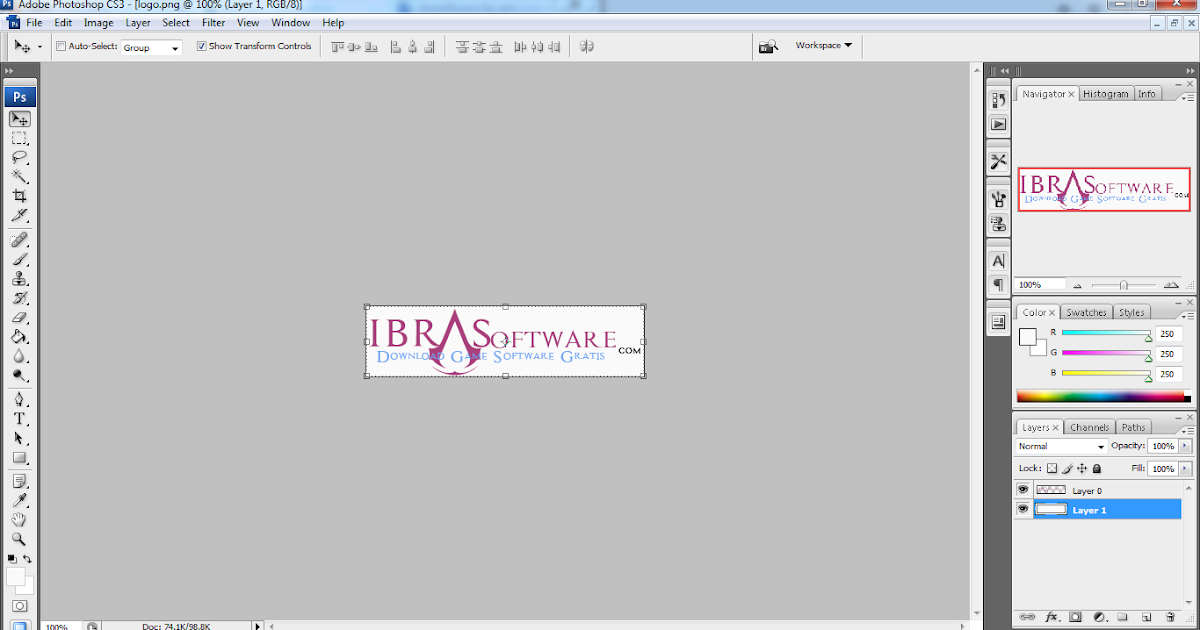Image resolution: width=1200 pixels, height=630 pixels.
Task: Delete layer using trash icon
Action: pyautogui.click(x=1170, y=618)
